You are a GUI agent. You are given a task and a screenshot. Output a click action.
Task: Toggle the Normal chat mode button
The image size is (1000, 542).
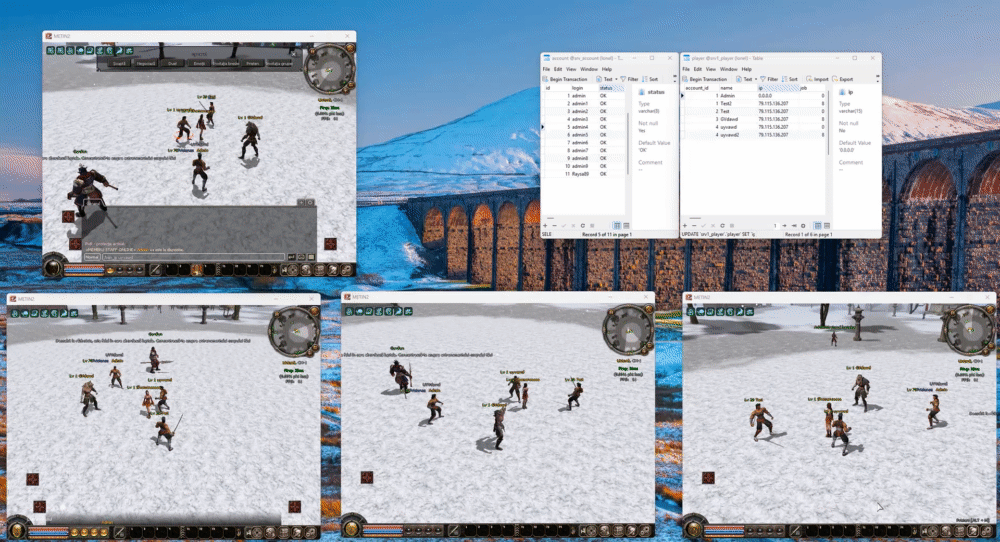pyautogui.click(x=92, y=257)
